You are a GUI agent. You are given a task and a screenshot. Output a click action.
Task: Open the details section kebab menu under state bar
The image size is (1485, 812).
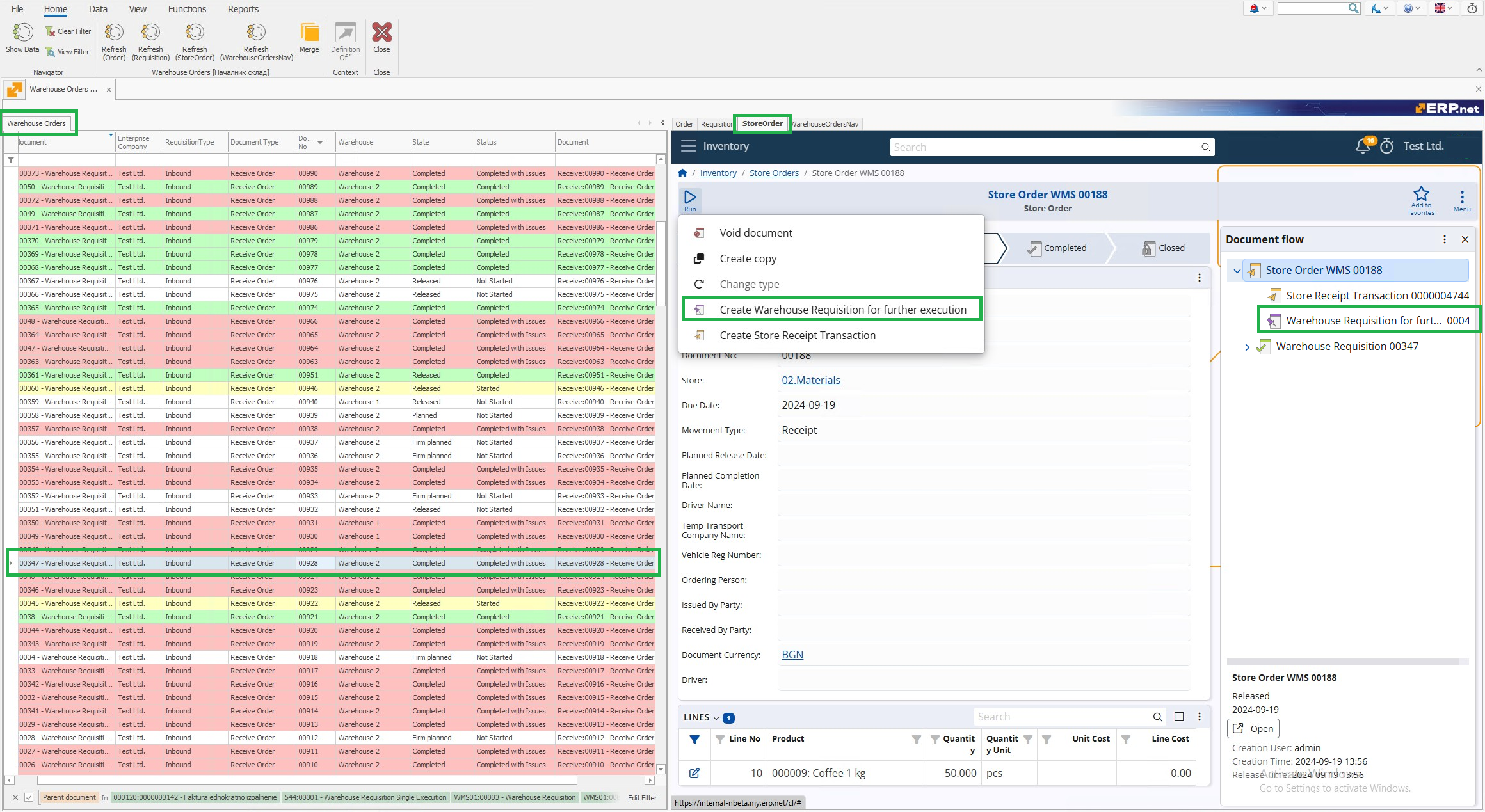(x=1200, y=278)
